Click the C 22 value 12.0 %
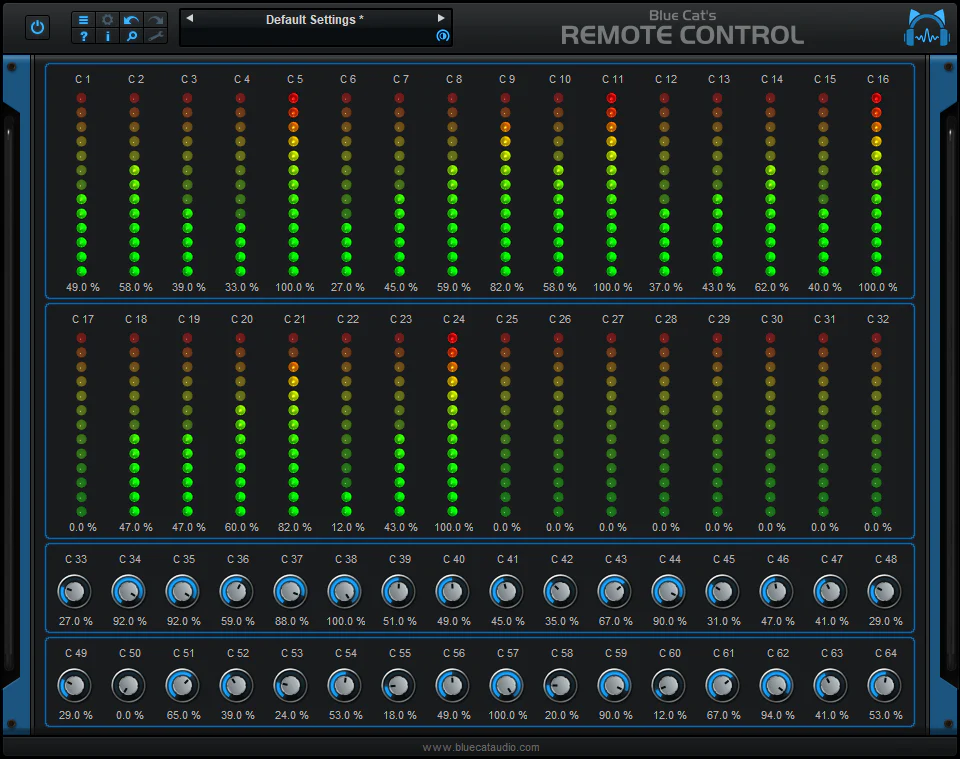This screenshot has height=759, width=960. pyautogui.click(x=347, y=527)
